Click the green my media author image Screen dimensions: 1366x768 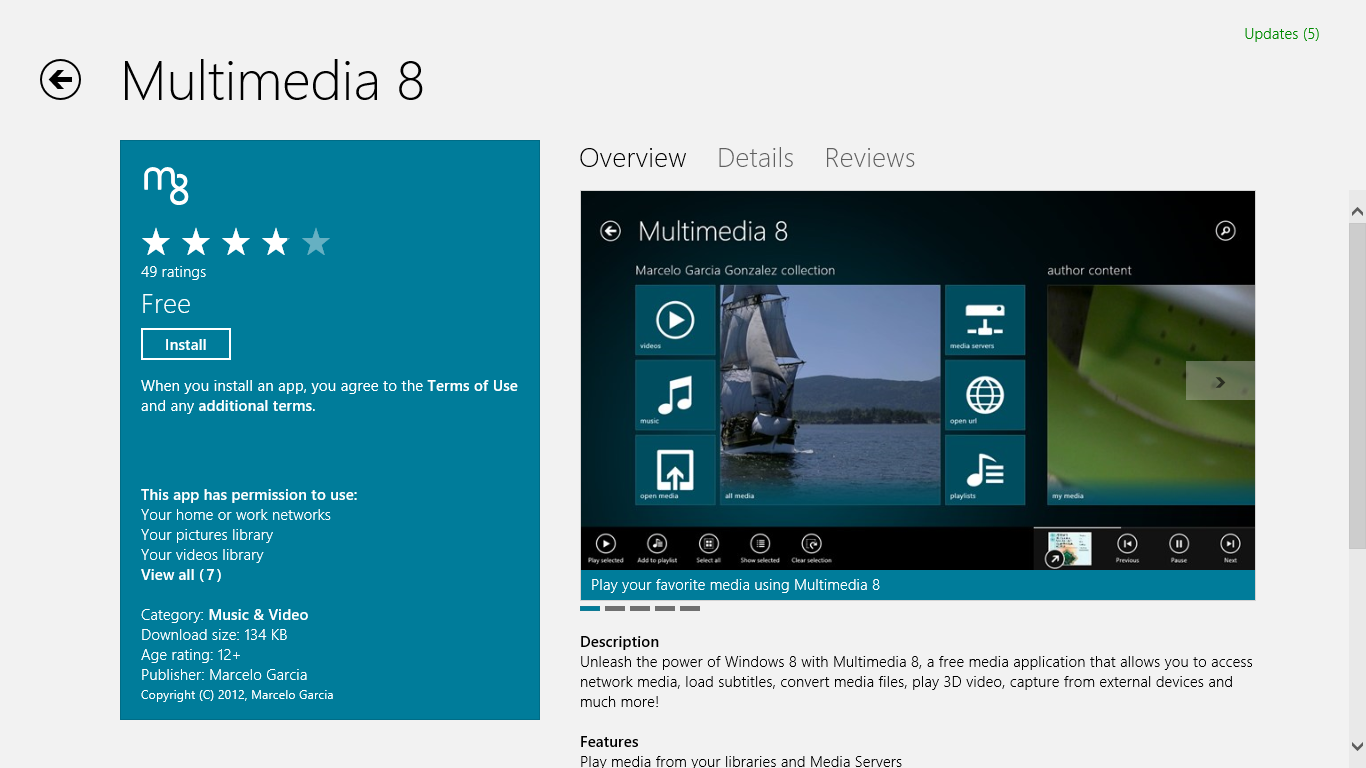pyautogui.click(x=1151, y=395)
